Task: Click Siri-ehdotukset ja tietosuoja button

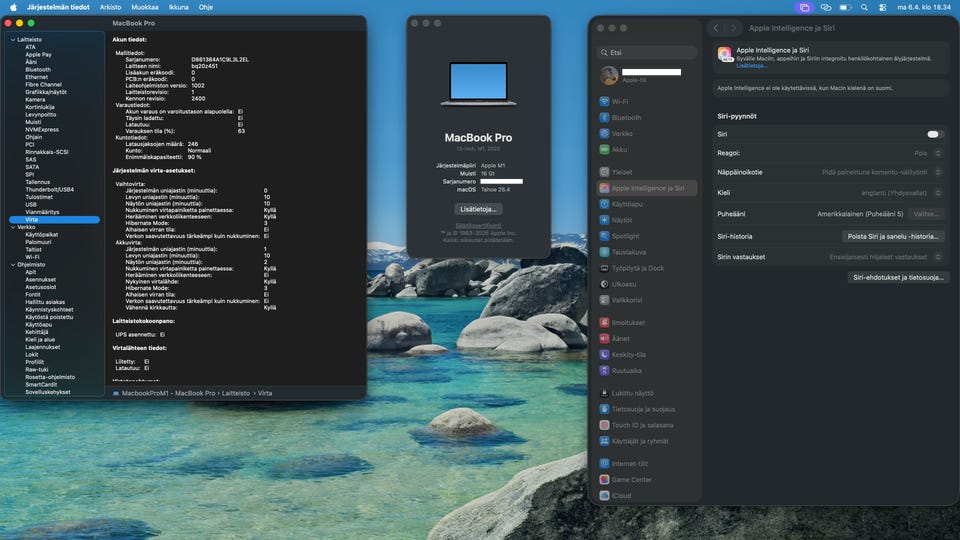Action: (x=898, y=277)
